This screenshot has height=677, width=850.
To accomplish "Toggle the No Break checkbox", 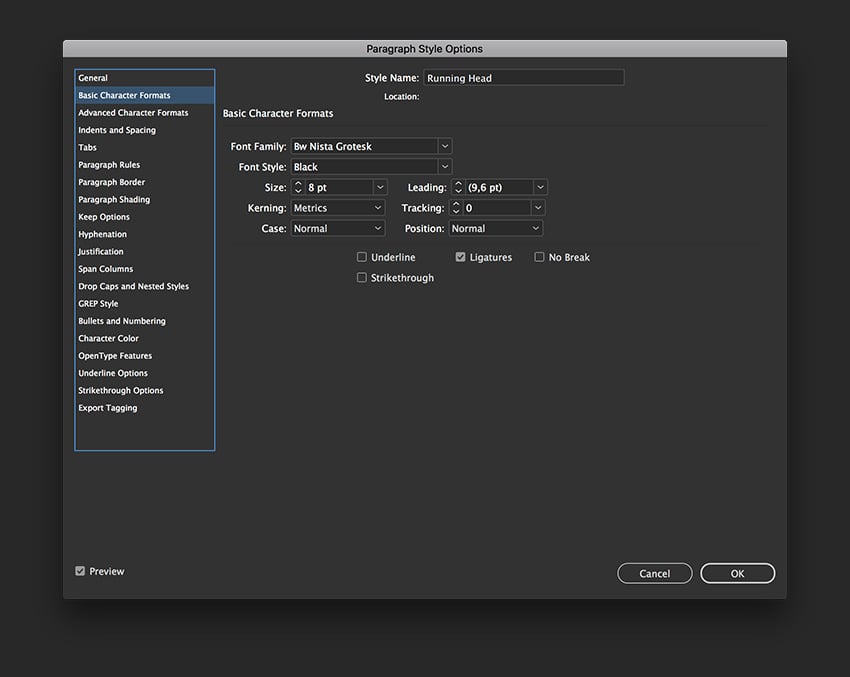I will tap(540, 257).
